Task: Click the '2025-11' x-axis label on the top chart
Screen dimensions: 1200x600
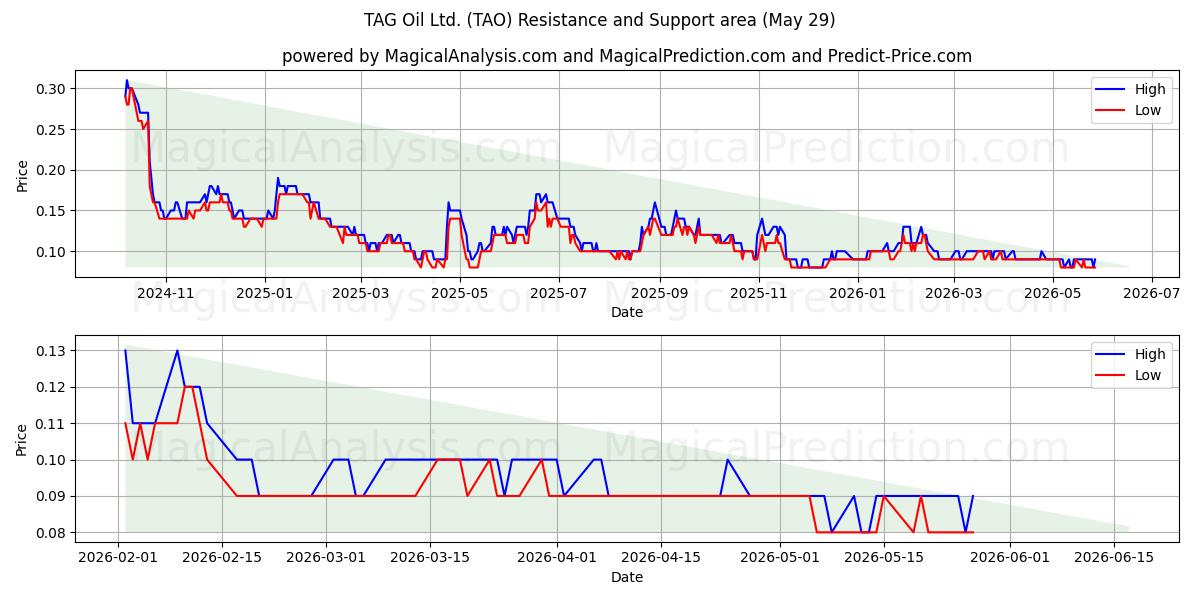Action: coord(759,293)
